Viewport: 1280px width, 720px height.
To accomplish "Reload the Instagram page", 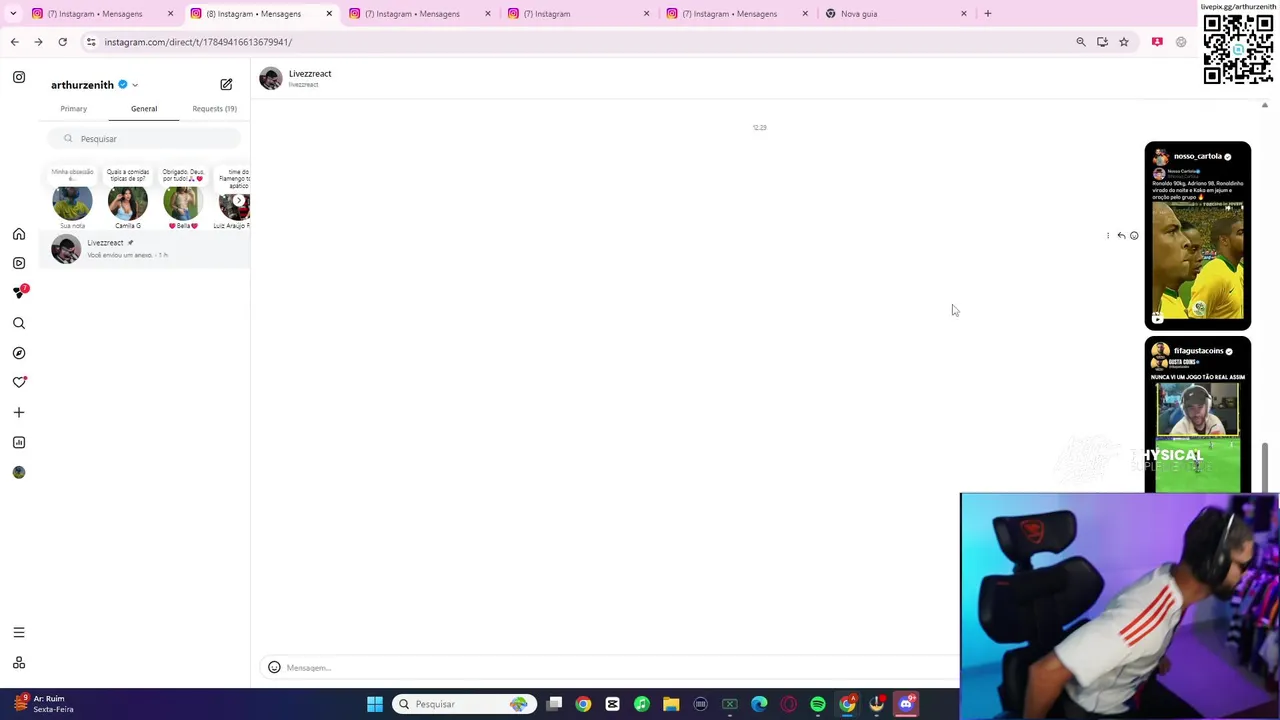I will click(62, 42).
